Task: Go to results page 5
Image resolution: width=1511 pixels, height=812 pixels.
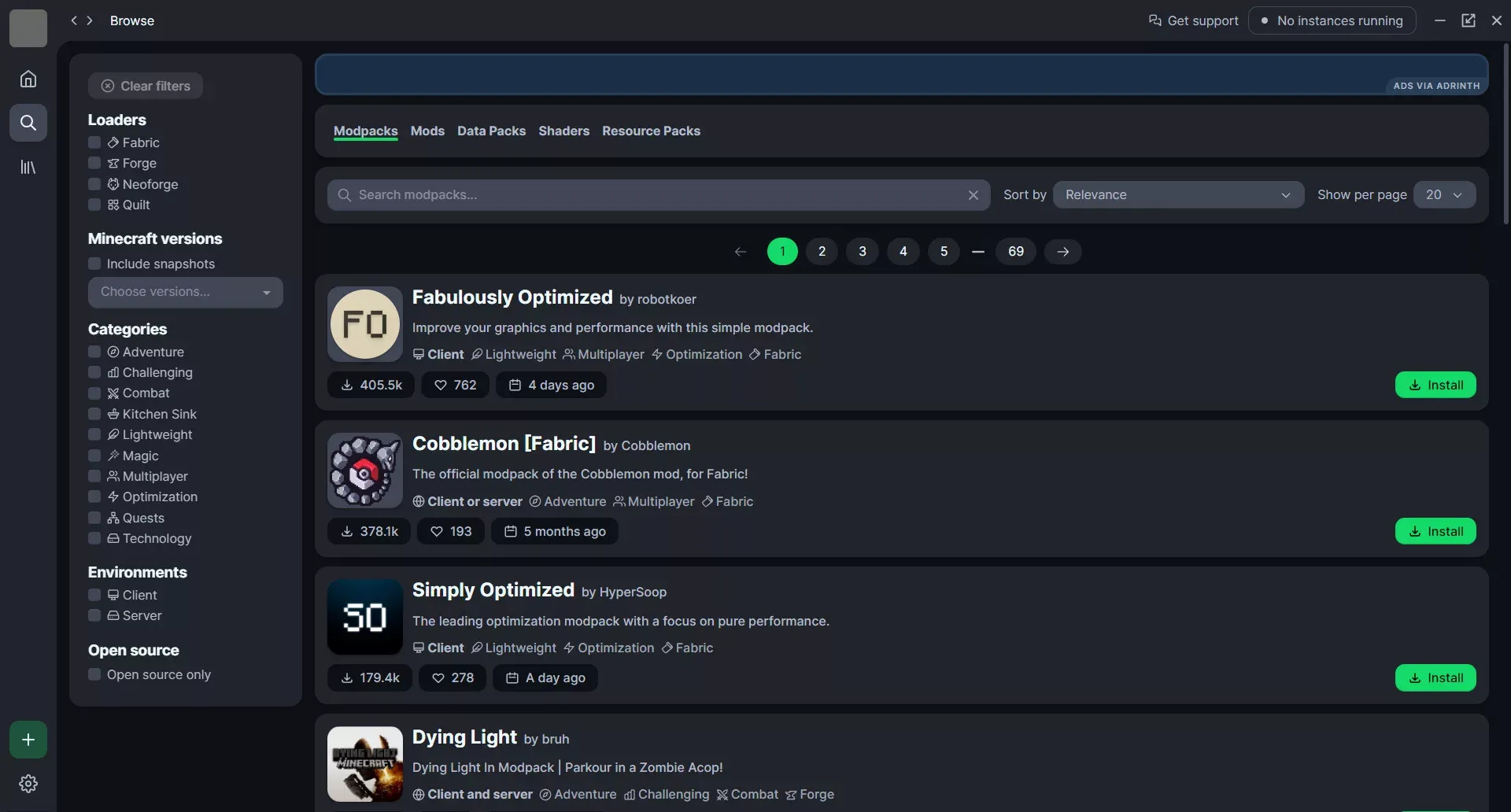Action: [944, 252]
